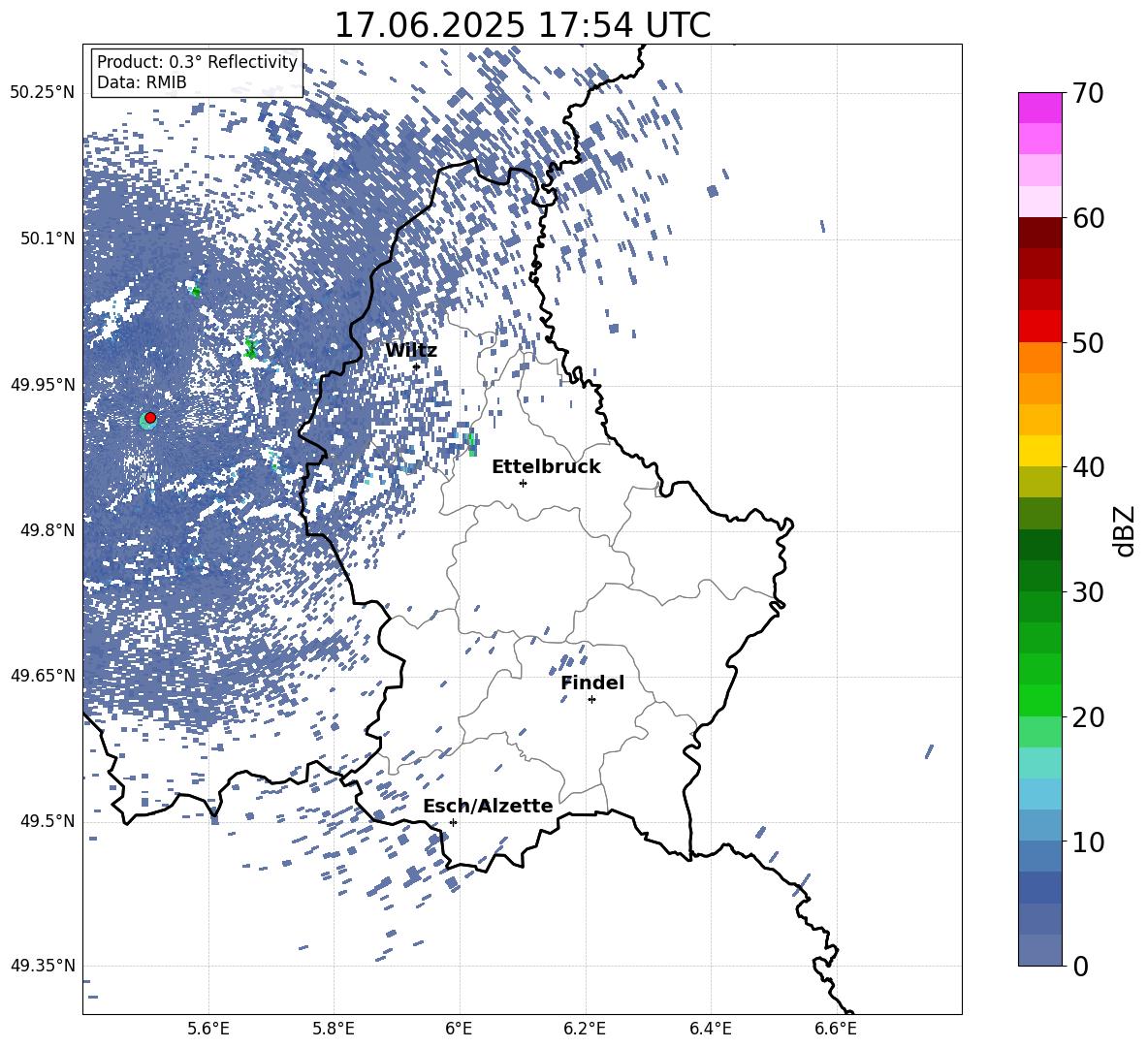Click the bright green colorbar segment at 20
1148x1048 pixels.
point(1040,700)
